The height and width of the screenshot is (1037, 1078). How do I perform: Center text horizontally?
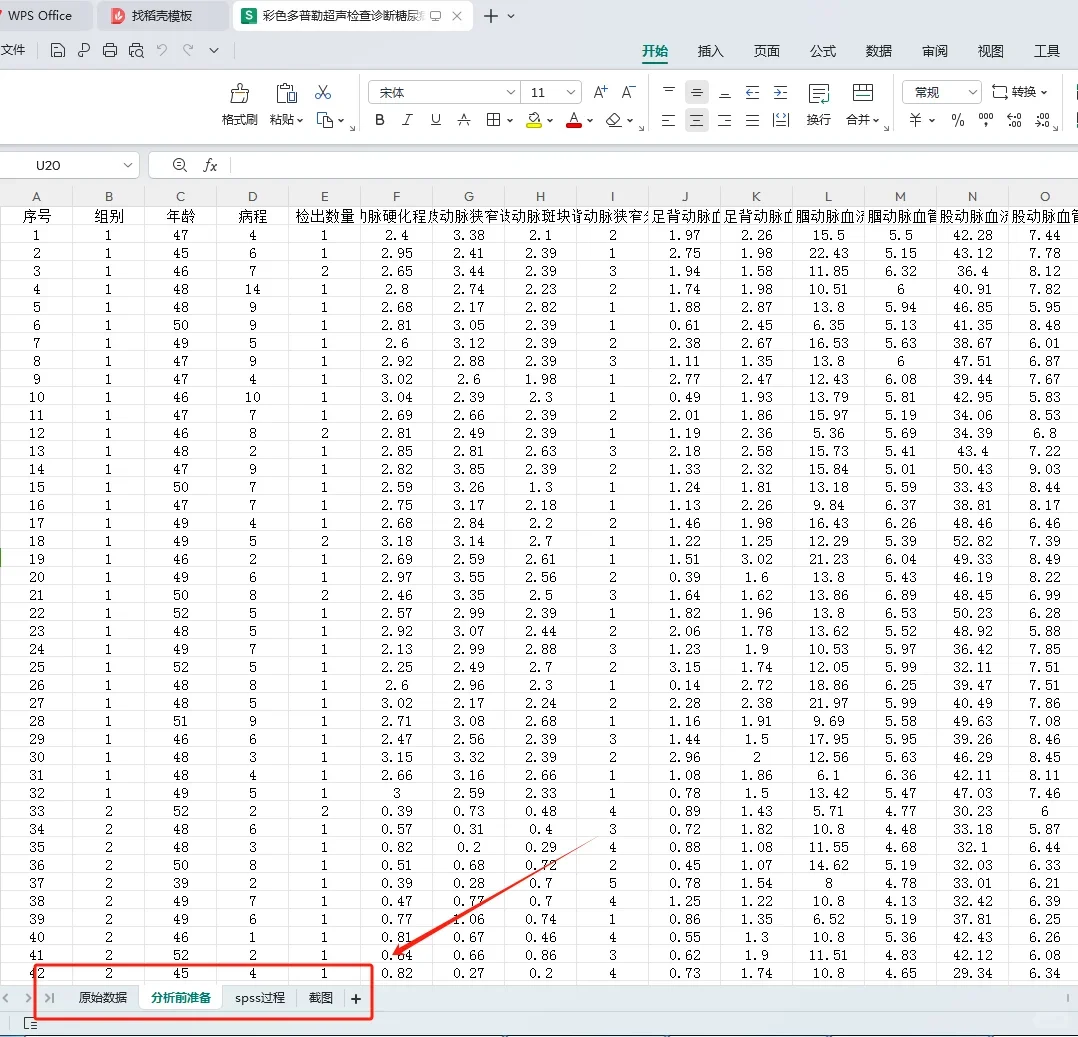[696, 121]
